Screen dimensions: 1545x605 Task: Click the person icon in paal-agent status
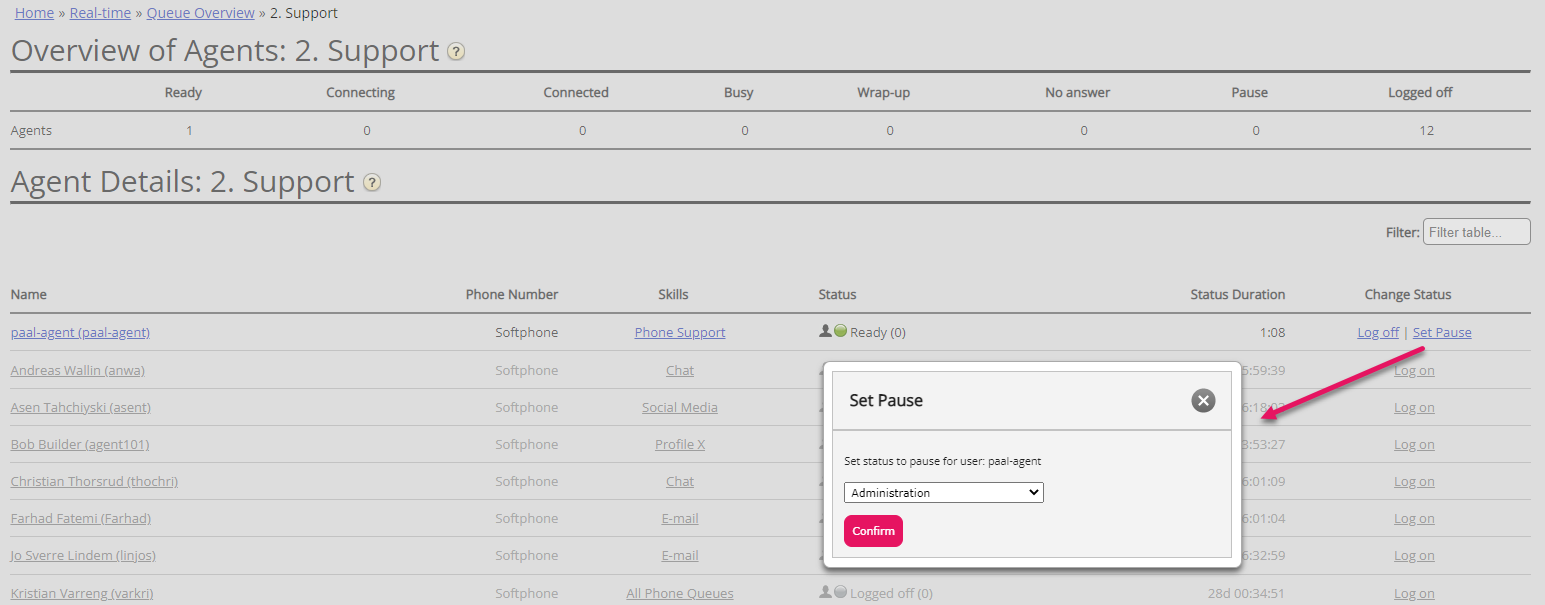[x=825, y=332]
